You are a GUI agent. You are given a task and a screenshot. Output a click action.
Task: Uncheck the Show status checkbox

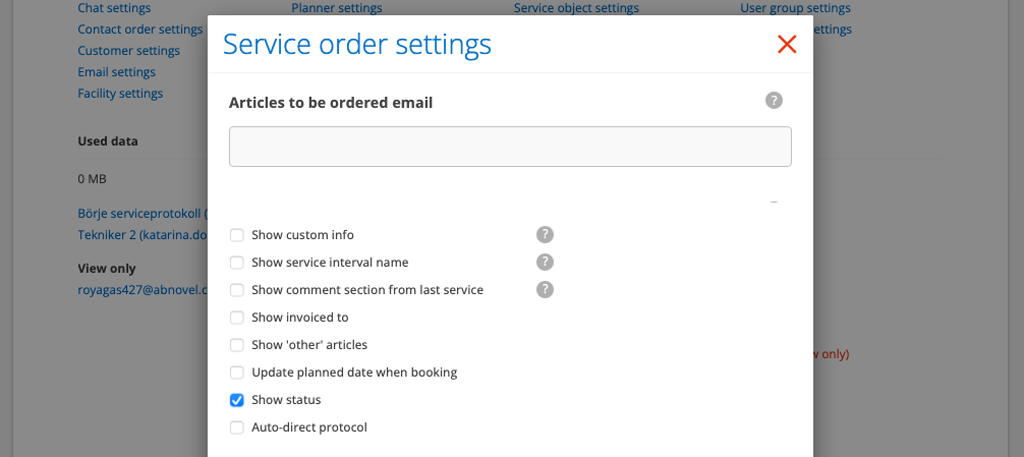[x=237, y=400]
